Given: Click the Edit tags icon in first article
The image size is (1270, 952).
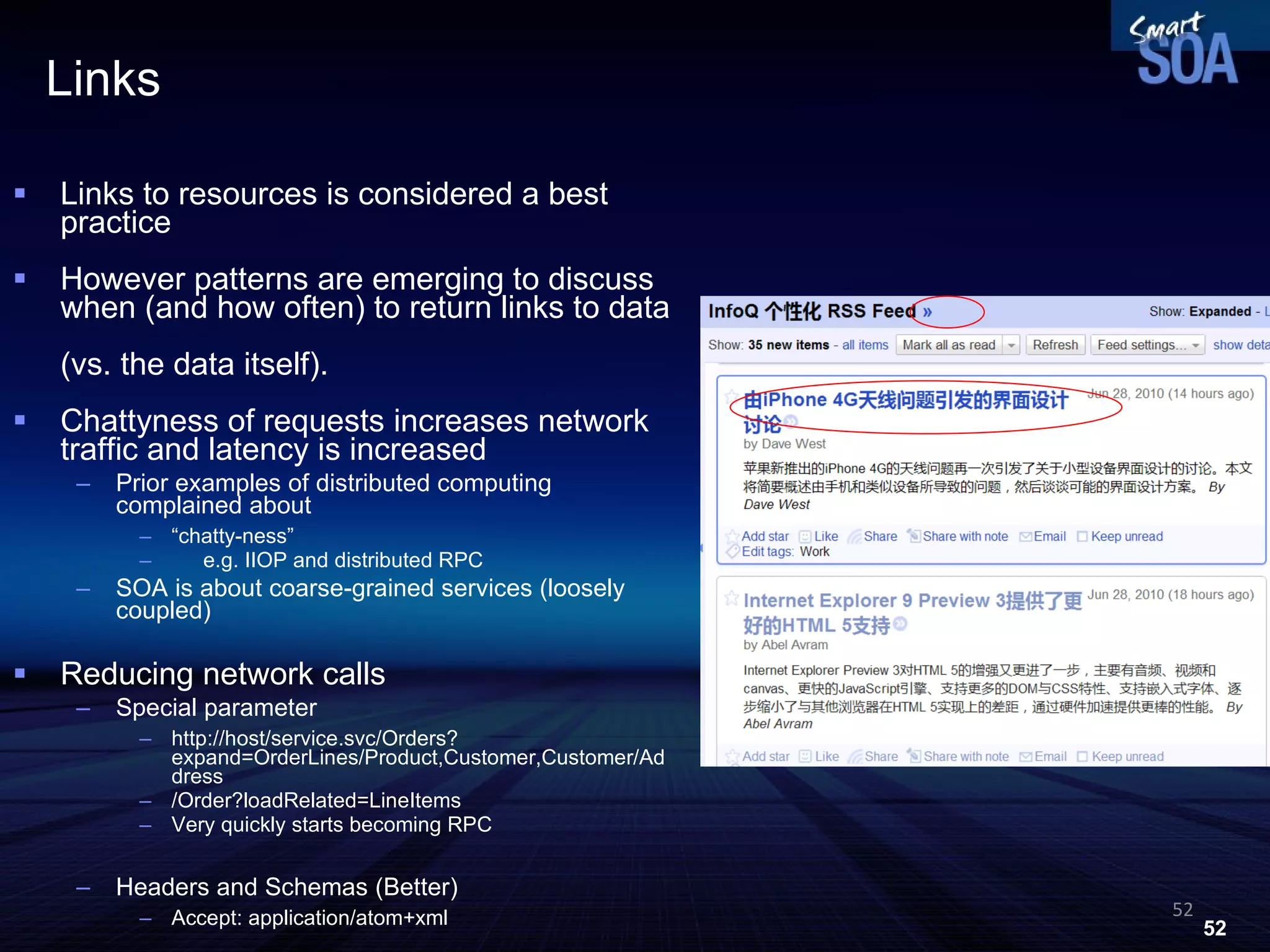Looking at the screenshot, I should [733, 551].
